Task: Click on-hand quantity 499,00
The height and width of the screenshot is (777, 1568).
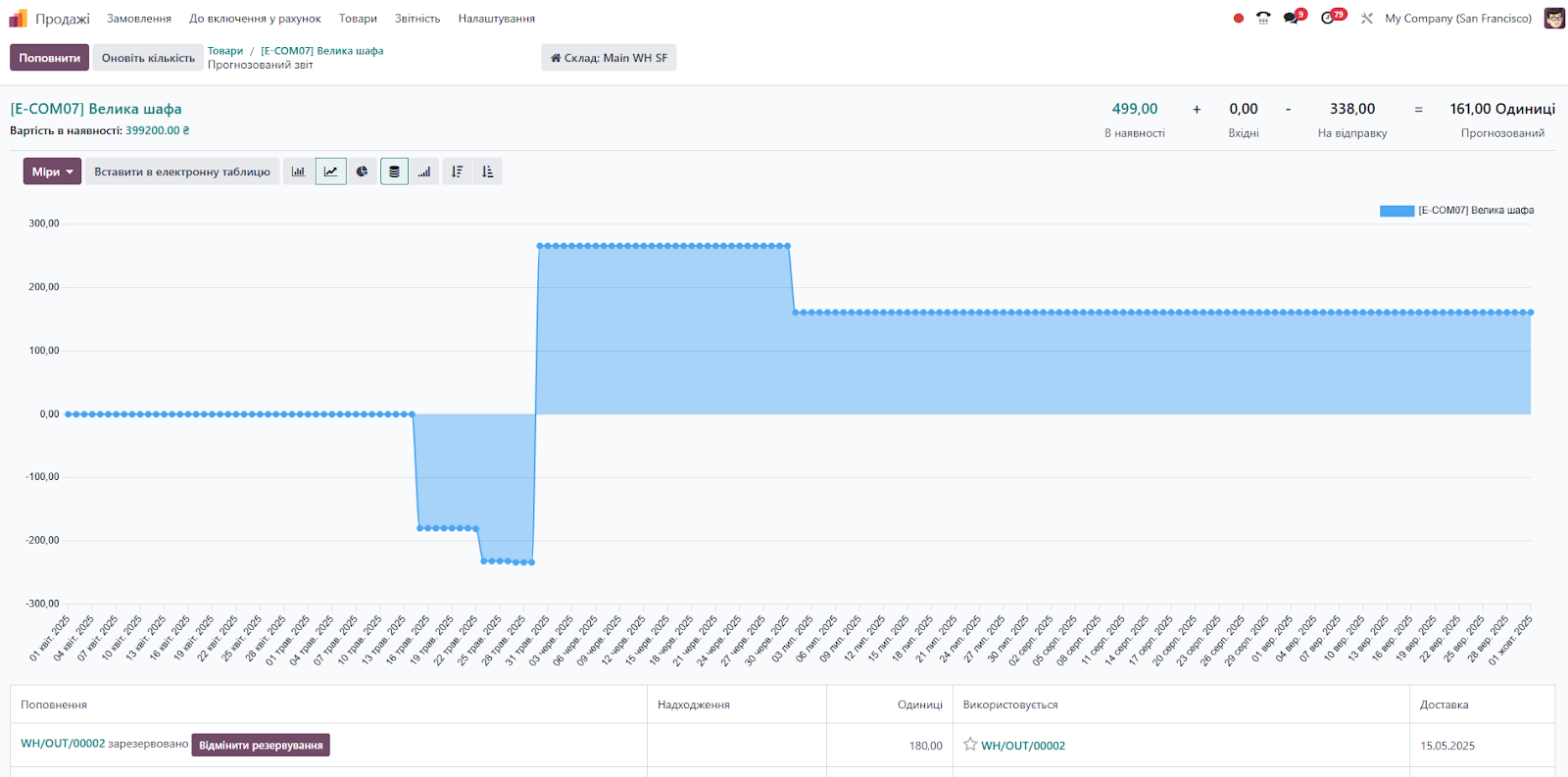Action: click(1135, 109)
